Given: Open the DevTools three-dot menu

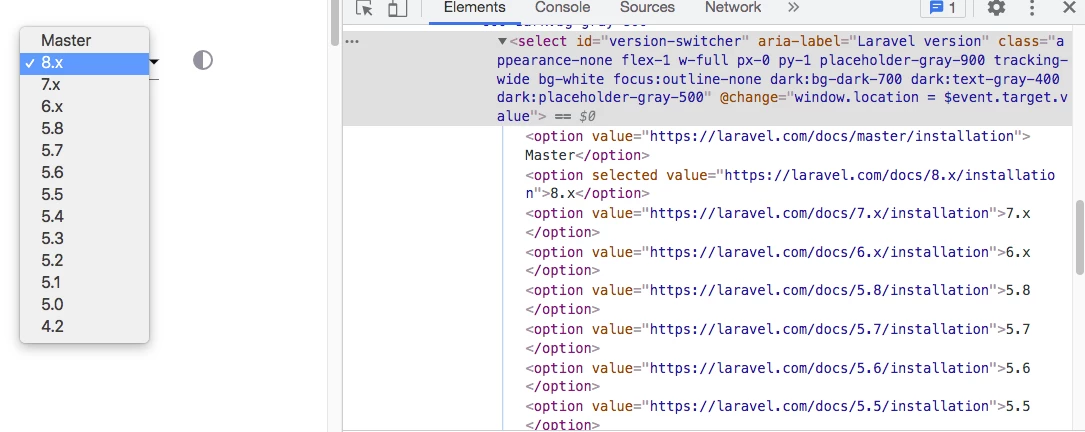Looking at the screenshot, I should (1032, 8).
